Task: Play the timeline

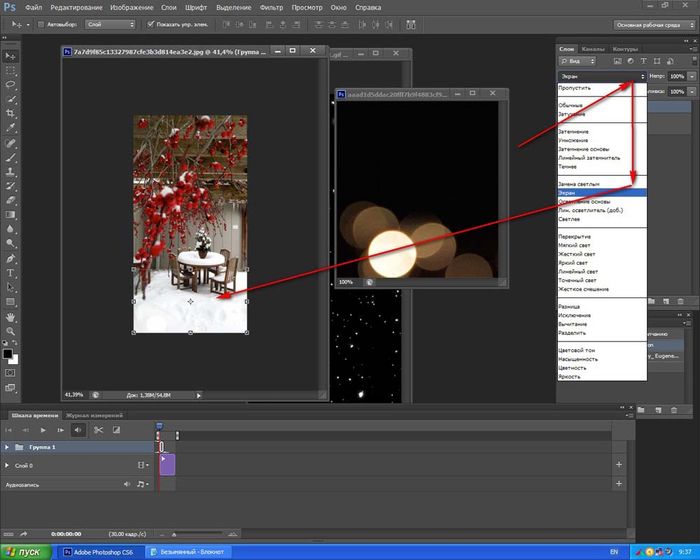Action: 43,430
